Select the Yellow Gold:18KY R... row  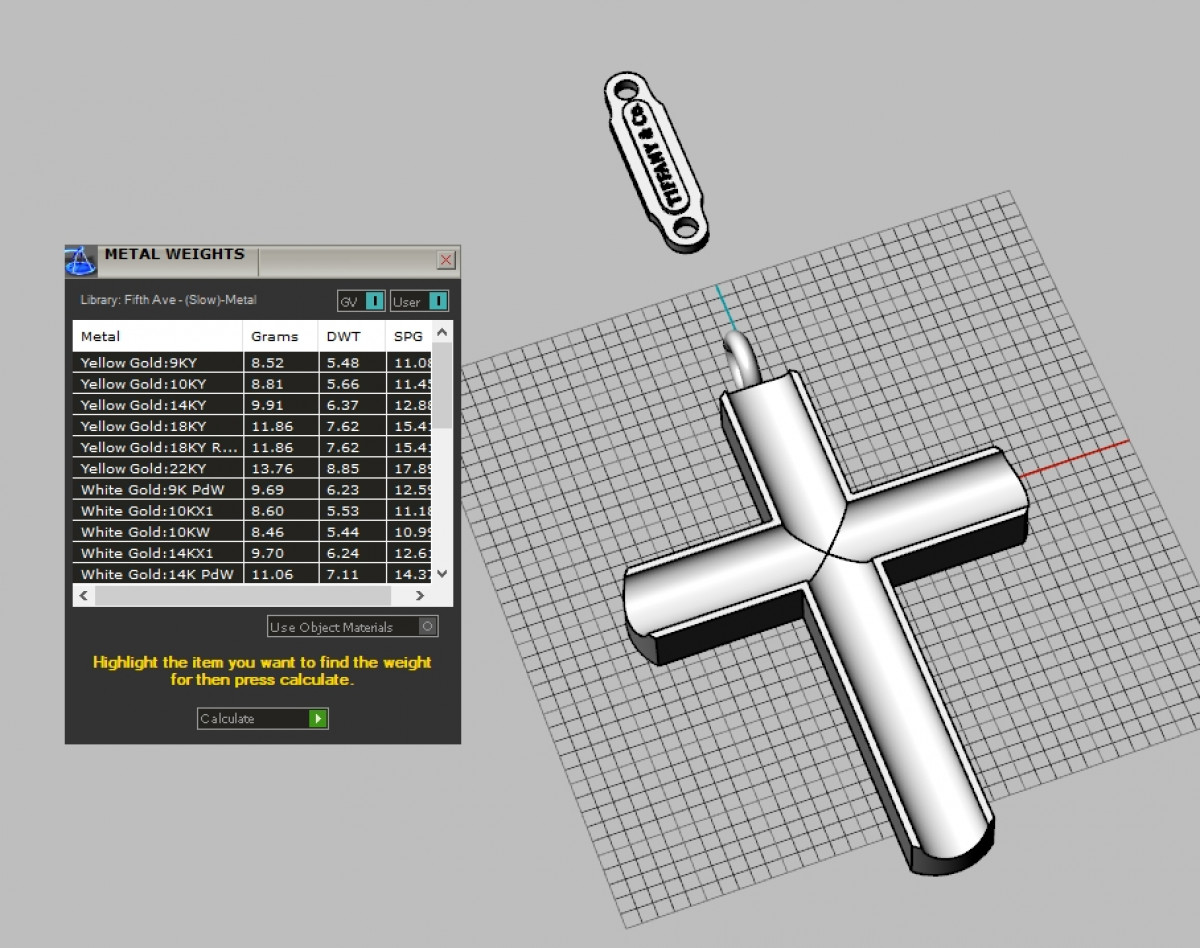click(254, 447)
